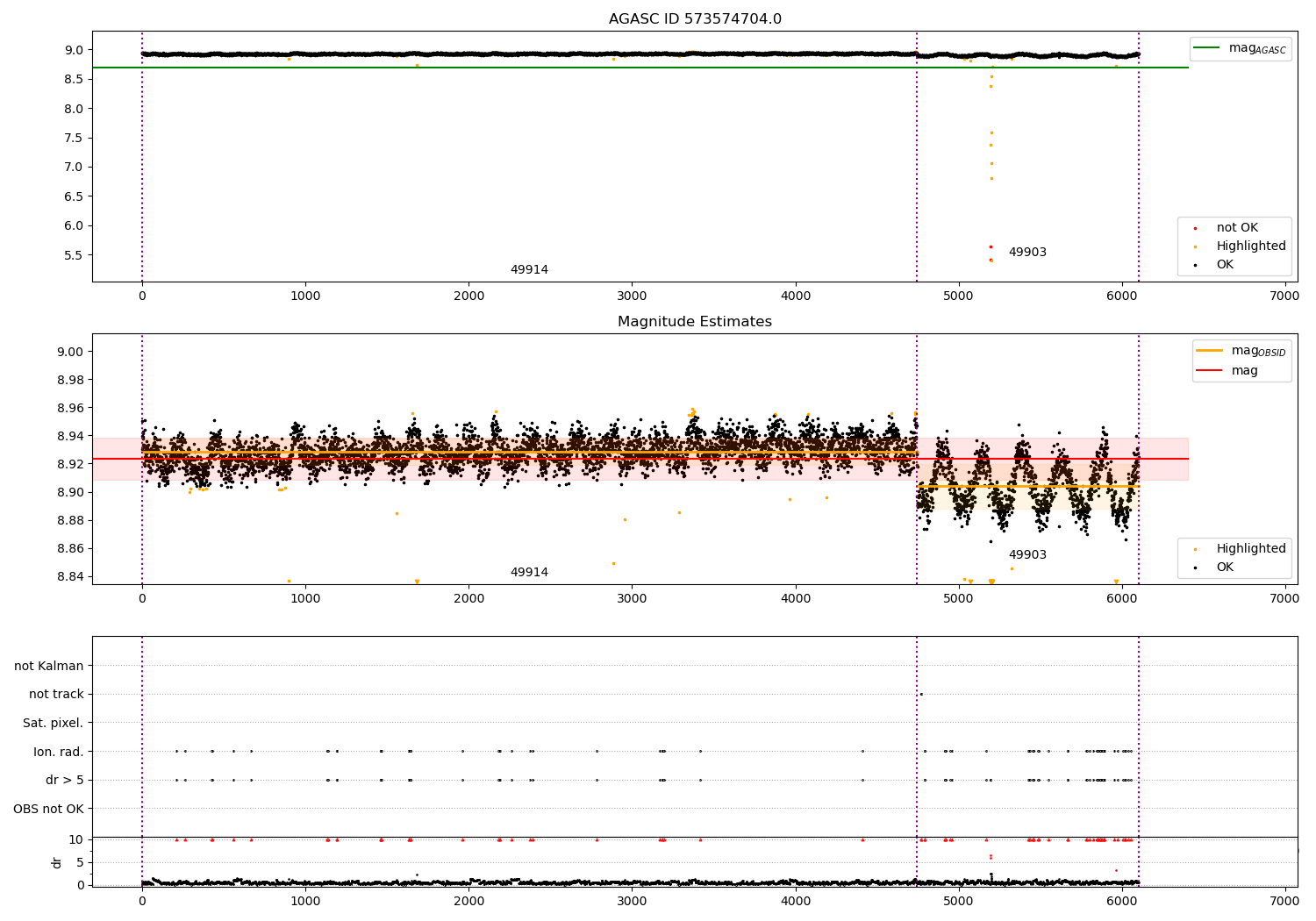The height and width of the screenshot is (921, 1316).
Task: Click the plot title 'AGASC ID 573574704.0'
Action: (x=695, y=18)
